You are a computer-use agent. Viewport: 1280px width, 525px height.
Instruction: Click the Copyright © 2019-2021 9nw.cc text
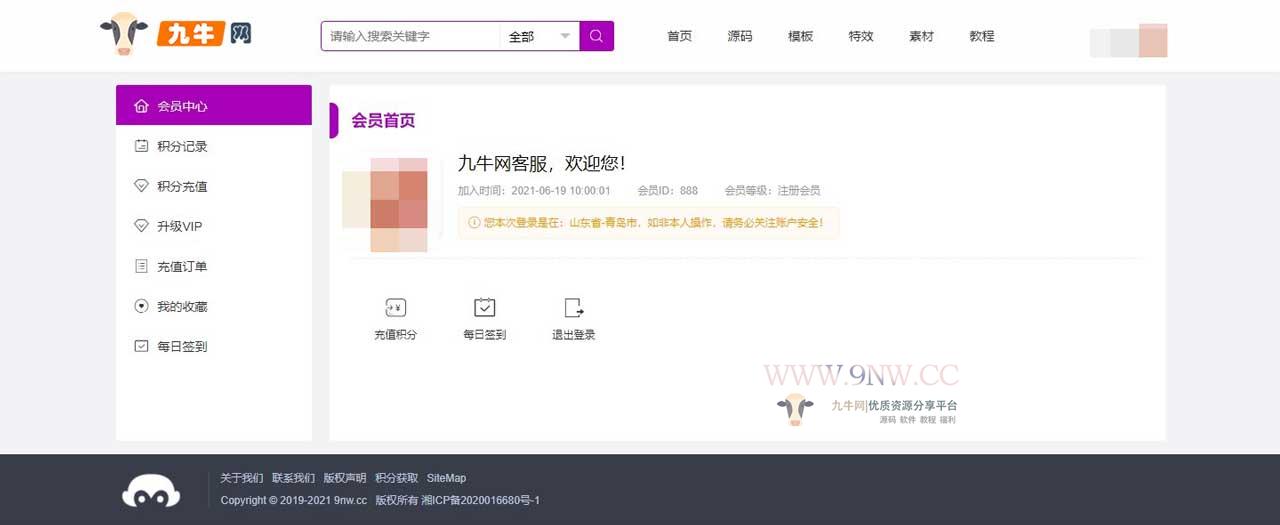click(x=294, y=500)
